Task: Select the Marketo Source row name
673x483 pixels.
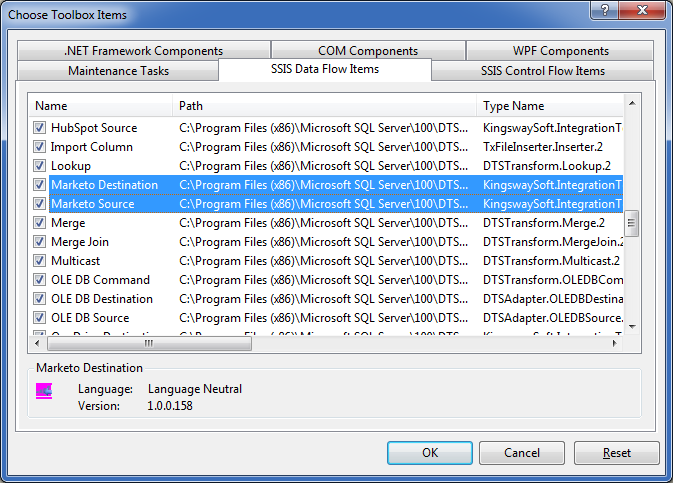Action: pyautogui.click(x=93, y=204)
